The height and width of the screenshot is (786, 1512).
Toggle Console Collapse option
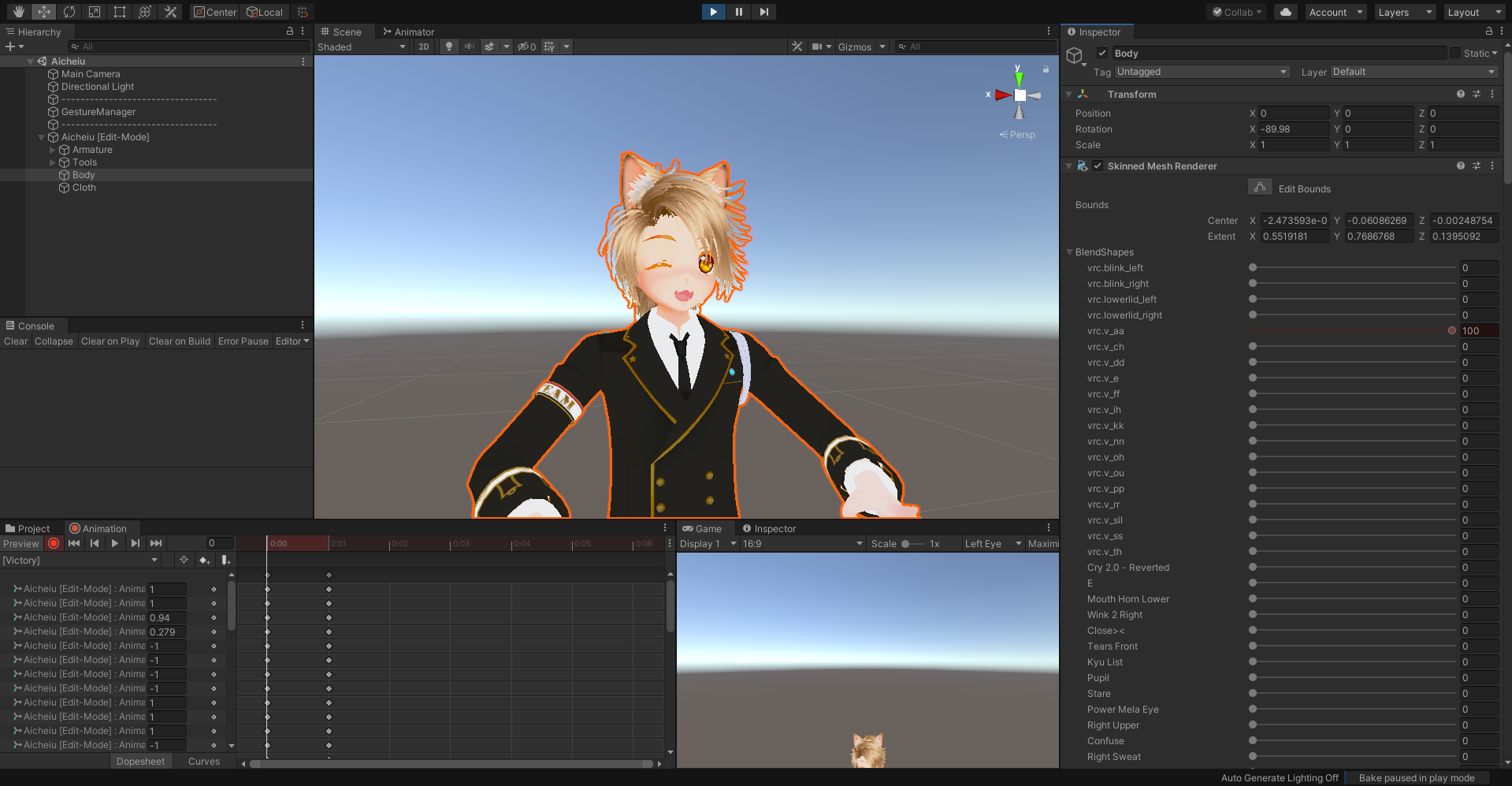click(x=54, y=341)
